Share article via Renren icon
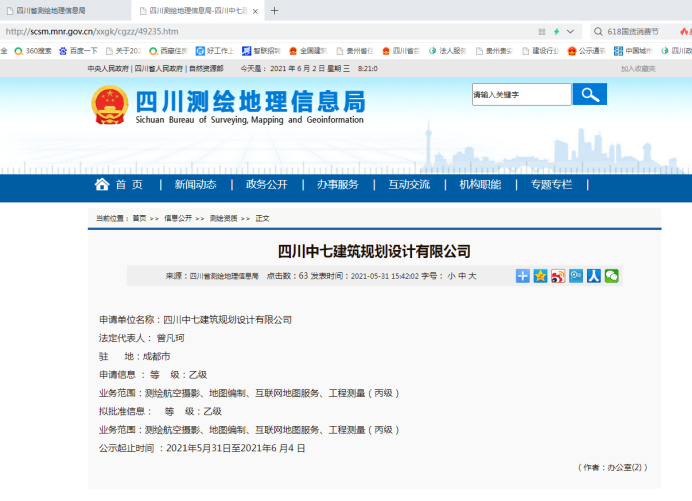This screenshot has width=692, height=501. pyautogui.click(x=594, y=276)
